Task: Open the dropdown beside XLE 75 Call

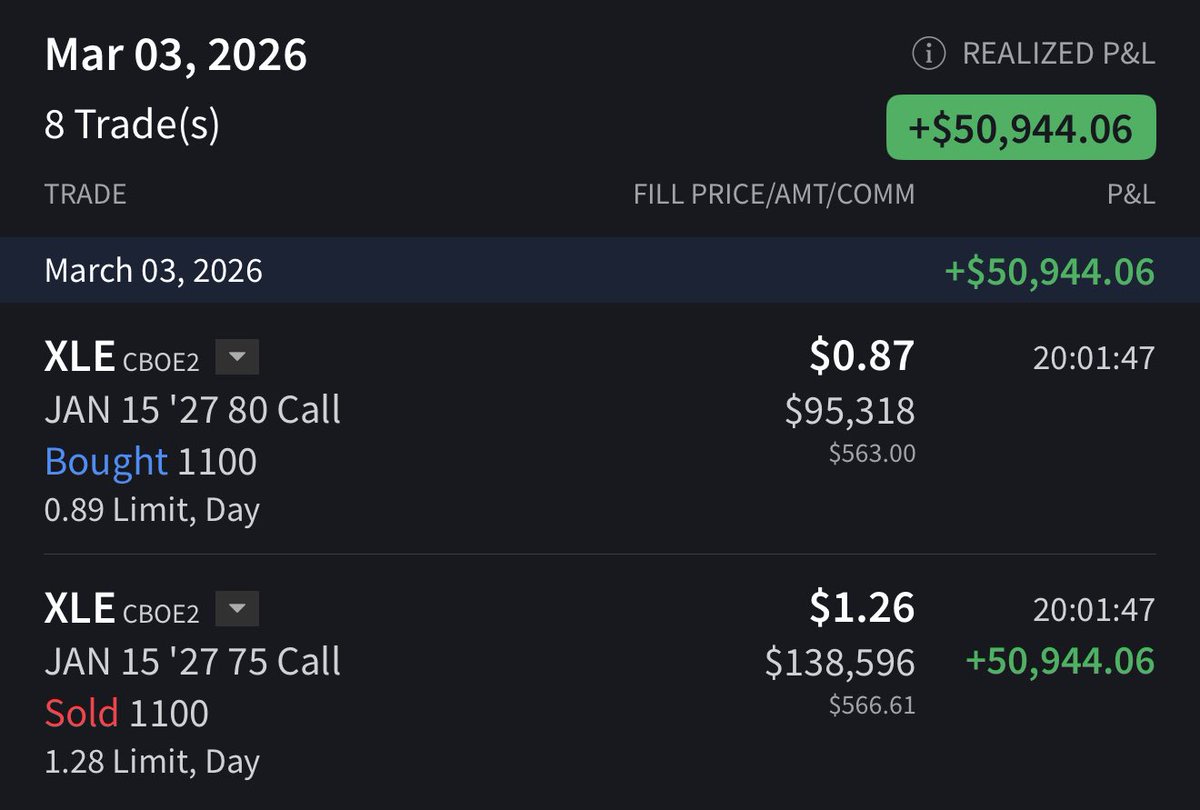Action: point(237,608)
